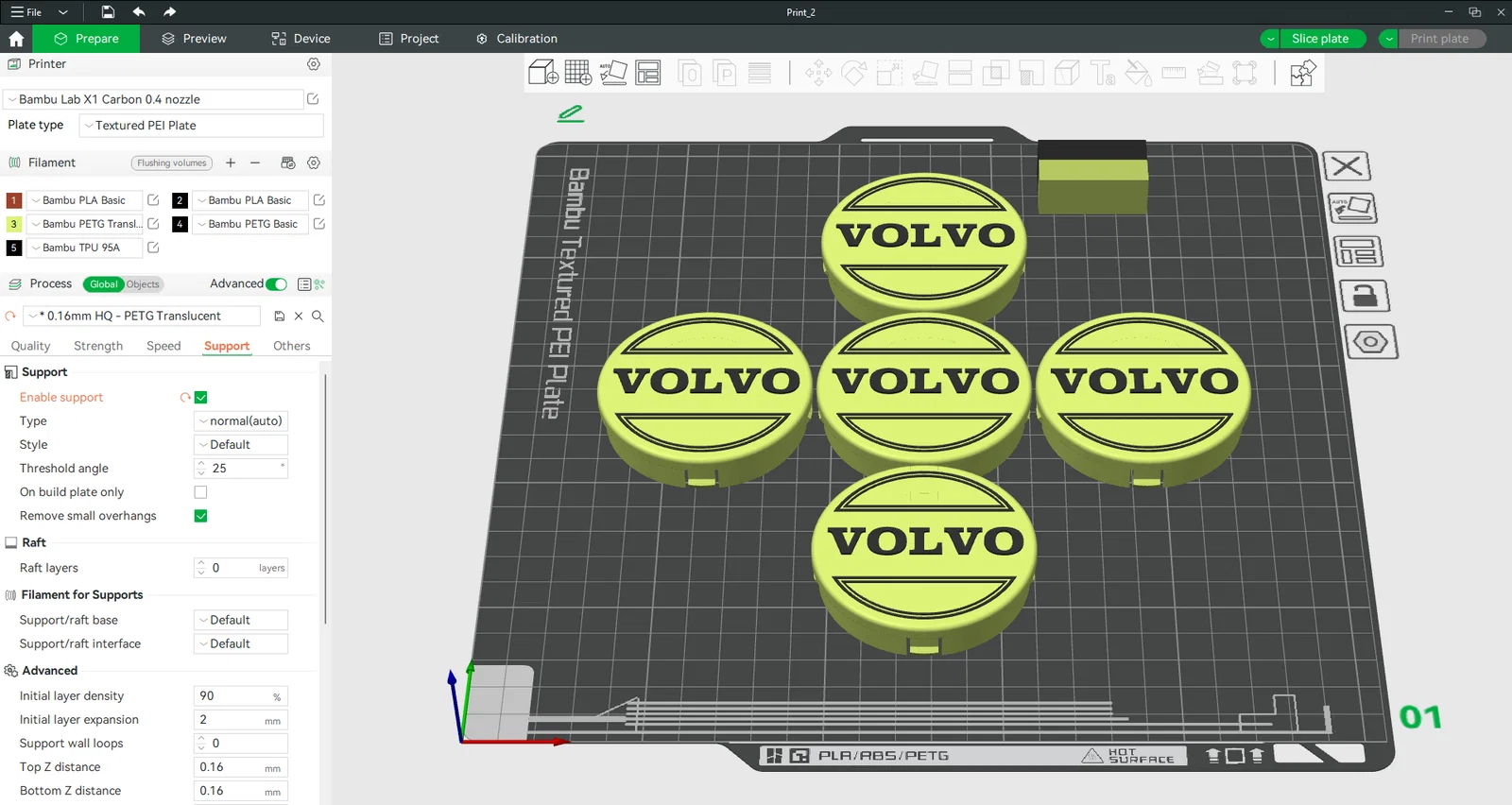Open the process preset 0.16mm HQ dropdown

142,317
